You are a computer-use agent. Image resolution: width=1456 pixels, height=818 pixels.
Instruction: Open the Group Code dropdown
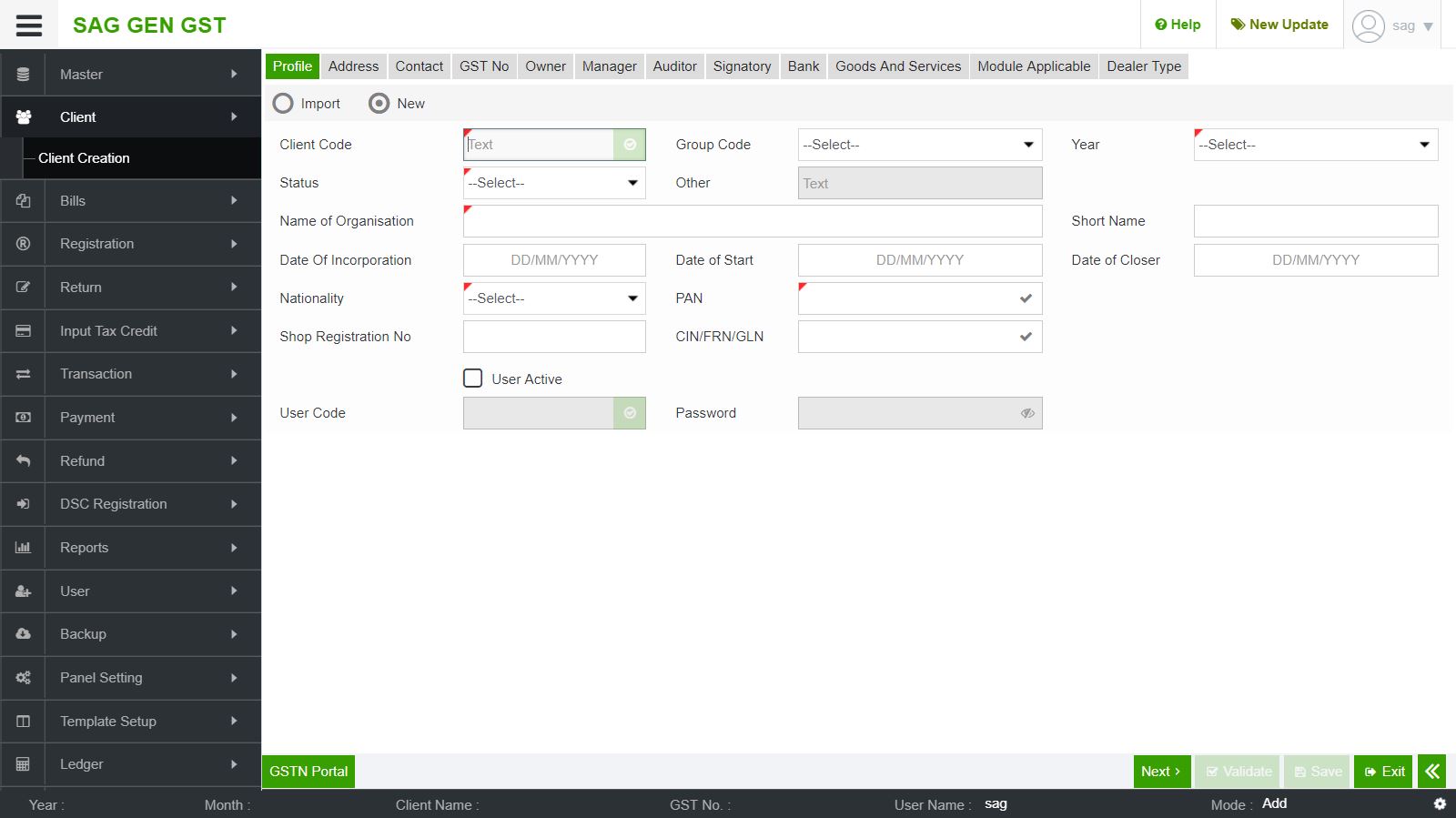click(x=920, y=145)
